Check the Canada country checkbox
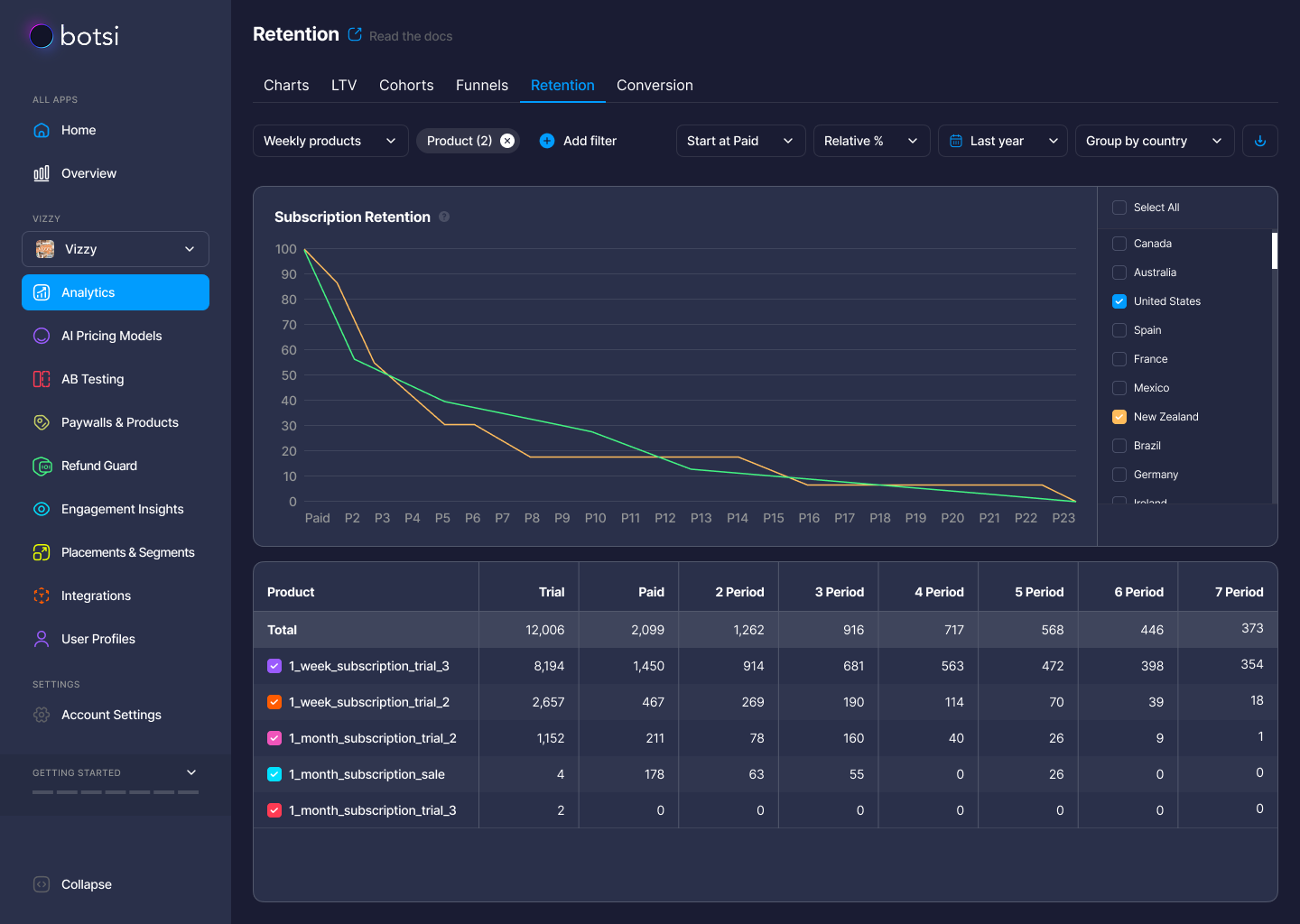1300x924 pixels. pyautogui.click(x=1119, y=244)
